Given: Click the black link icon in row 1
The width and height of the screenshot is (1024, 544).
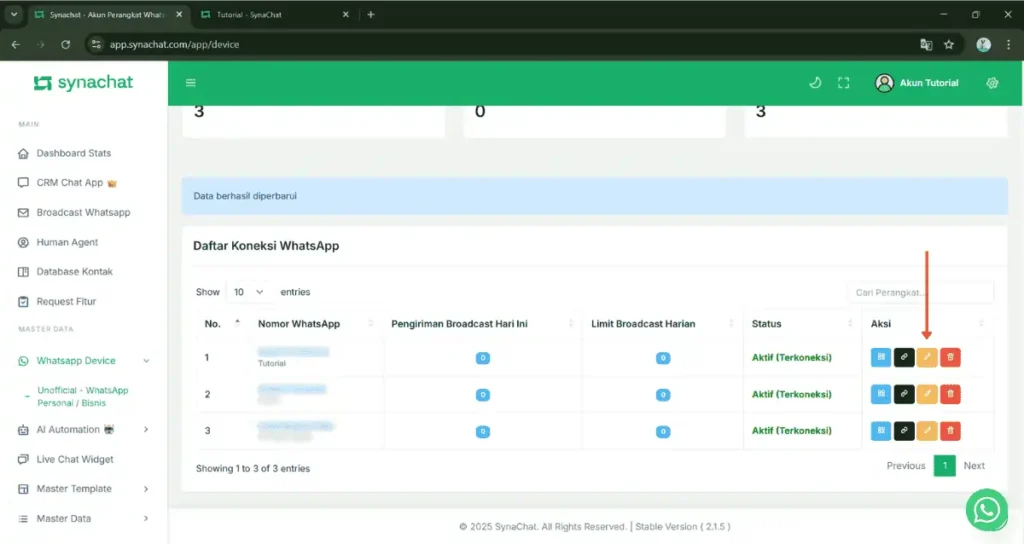Looking at the screenshot, I should 904,357.
